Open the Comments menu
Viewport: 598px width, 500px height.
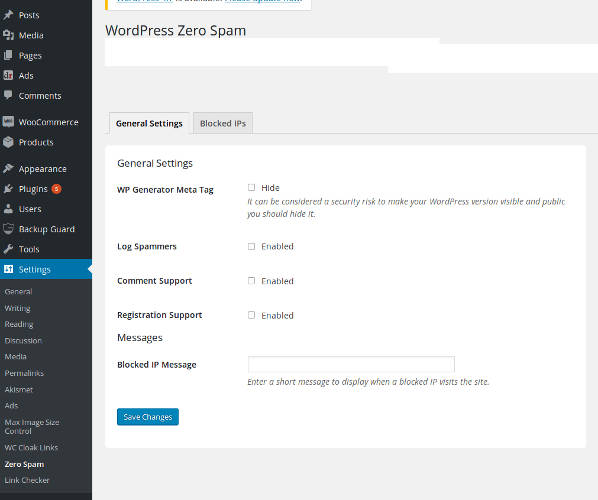click(x=40, y=96)
